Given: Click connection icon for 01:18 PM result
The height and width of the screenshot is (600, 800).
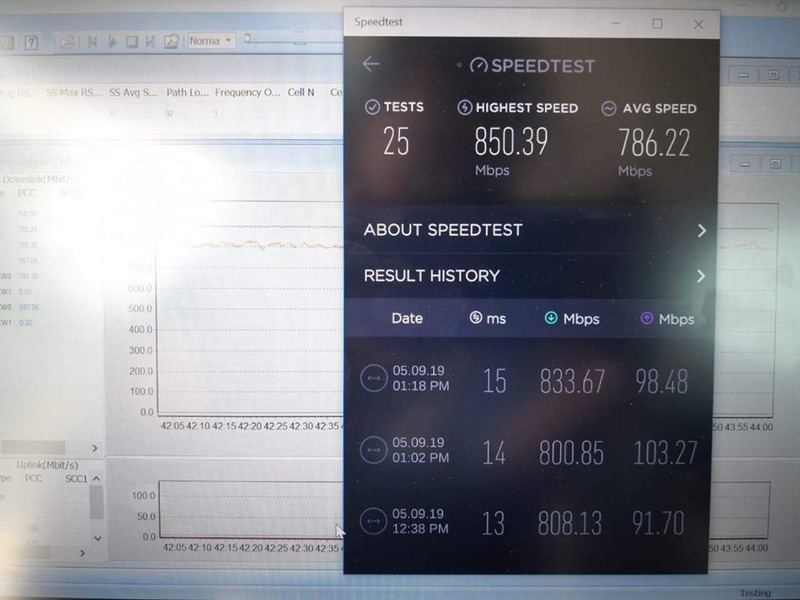Looking at the screenshot, I should tap(374, 378).
